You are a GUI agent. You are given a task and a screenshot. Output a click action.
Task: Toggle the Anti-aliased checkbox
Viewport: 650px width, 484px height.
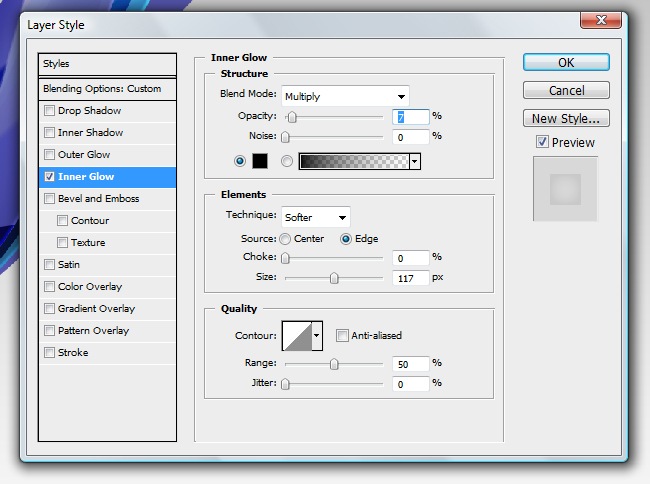[x=343, y=336]
